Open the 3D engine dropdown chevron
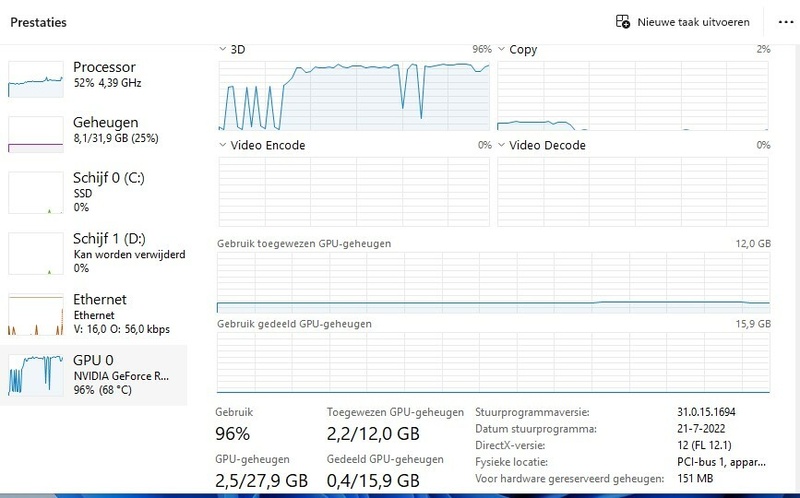This screenshot has height=498, width=800. (x=222, y=49)
